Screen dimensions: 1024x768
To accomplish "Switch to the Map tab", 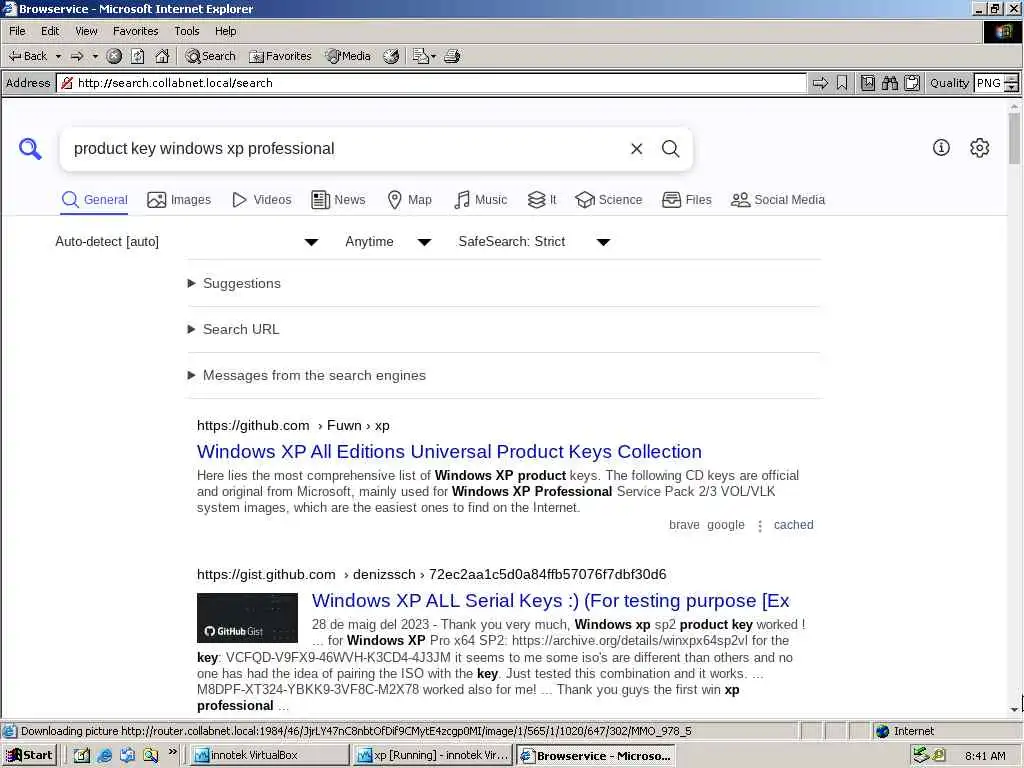I will click(409, 200).
